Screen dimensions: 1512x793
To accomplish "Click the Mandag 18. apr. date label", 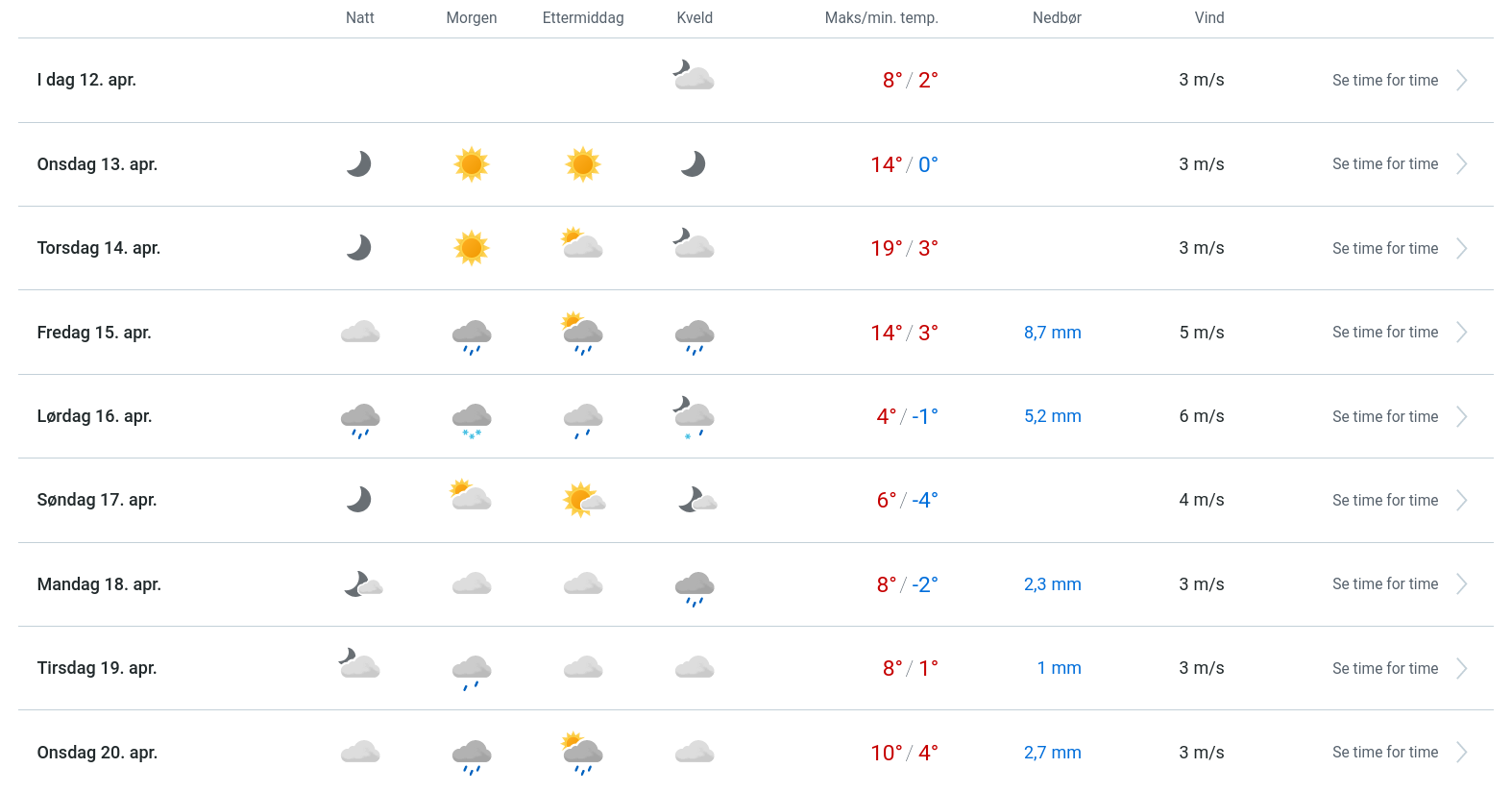I will (99, 584).
